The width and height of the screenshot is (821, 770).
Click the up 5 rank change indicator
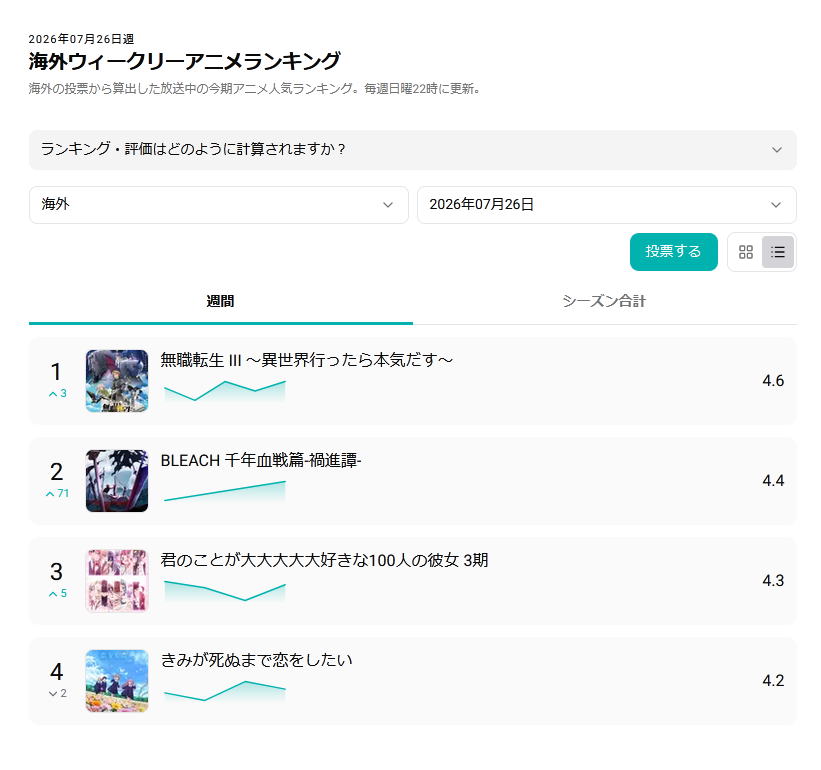(x=58, y=594)
